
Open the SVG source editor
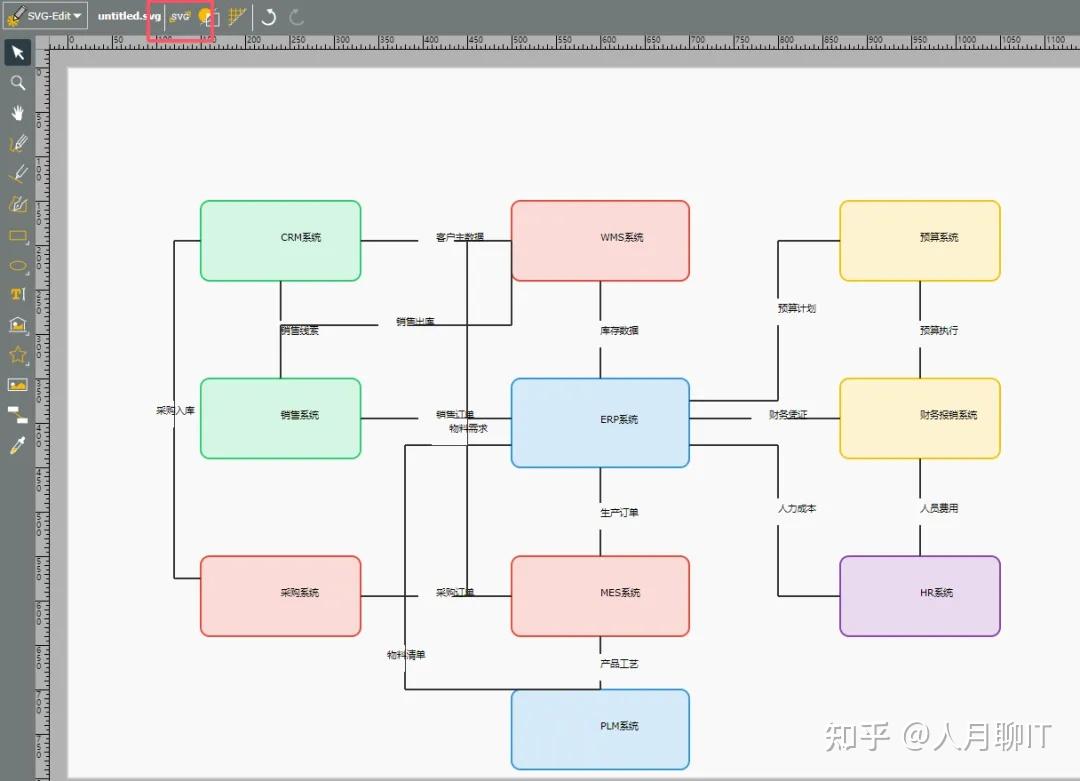click(181, 16)
